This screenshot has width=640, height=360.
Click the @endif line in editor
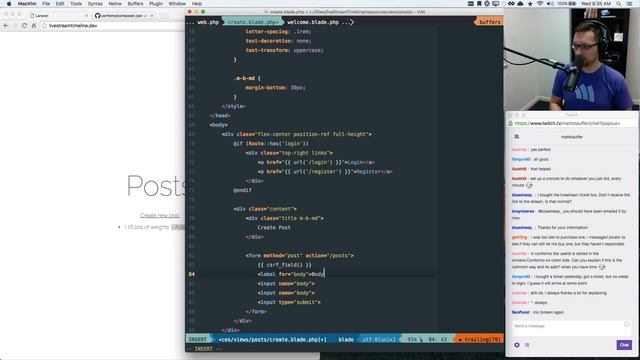coord(242,190)
